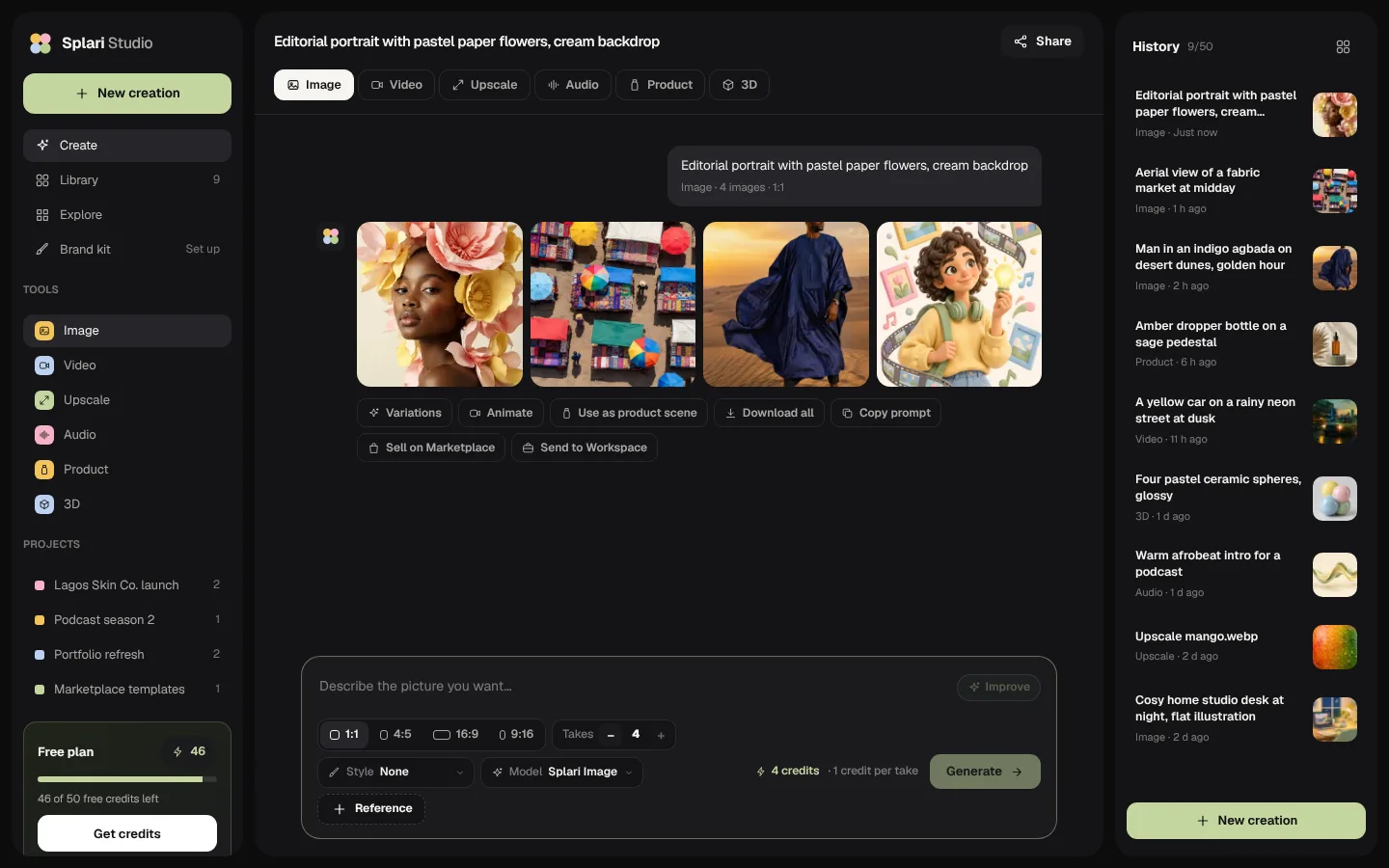The image size is (1389, 868).
Task: Click the Share button
Action: [x=1043, y=41]
